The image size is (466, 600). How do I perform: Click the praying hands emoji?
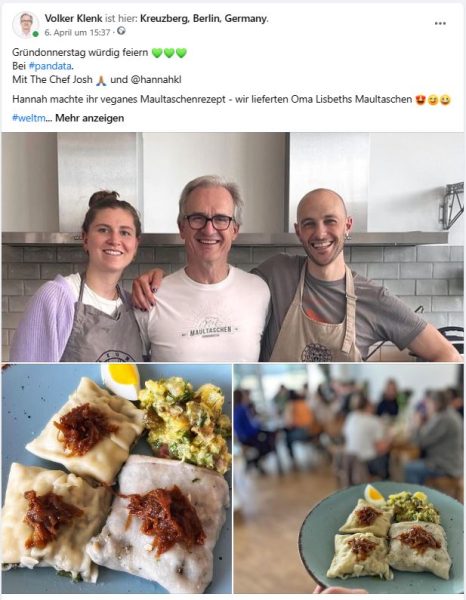101,80
